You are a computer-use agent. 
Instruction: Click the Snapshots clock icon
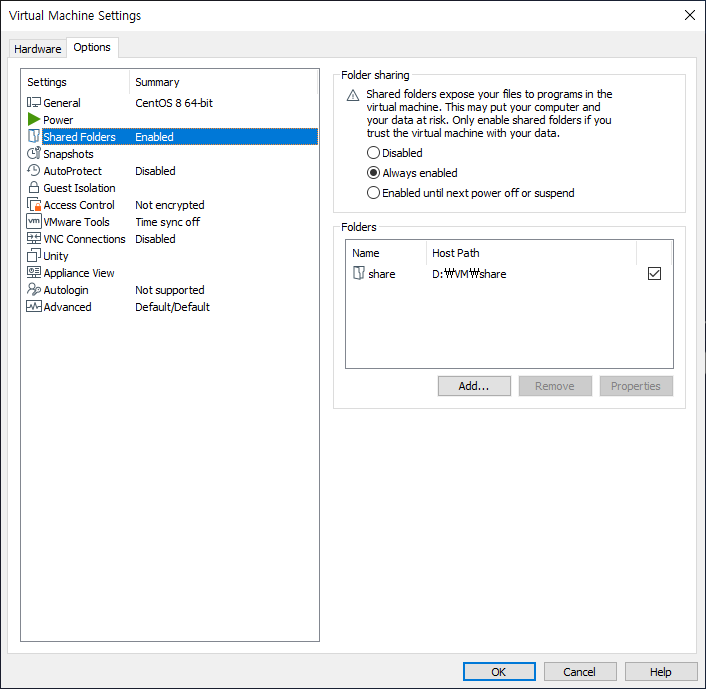pos(34,153)
